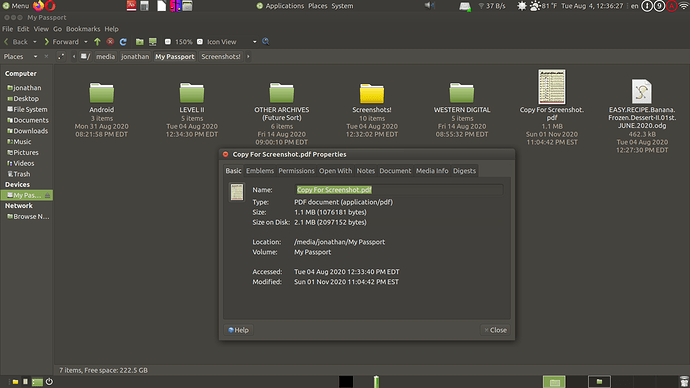
Task: Switch to the Open With tab
Action: coord(335,171)
